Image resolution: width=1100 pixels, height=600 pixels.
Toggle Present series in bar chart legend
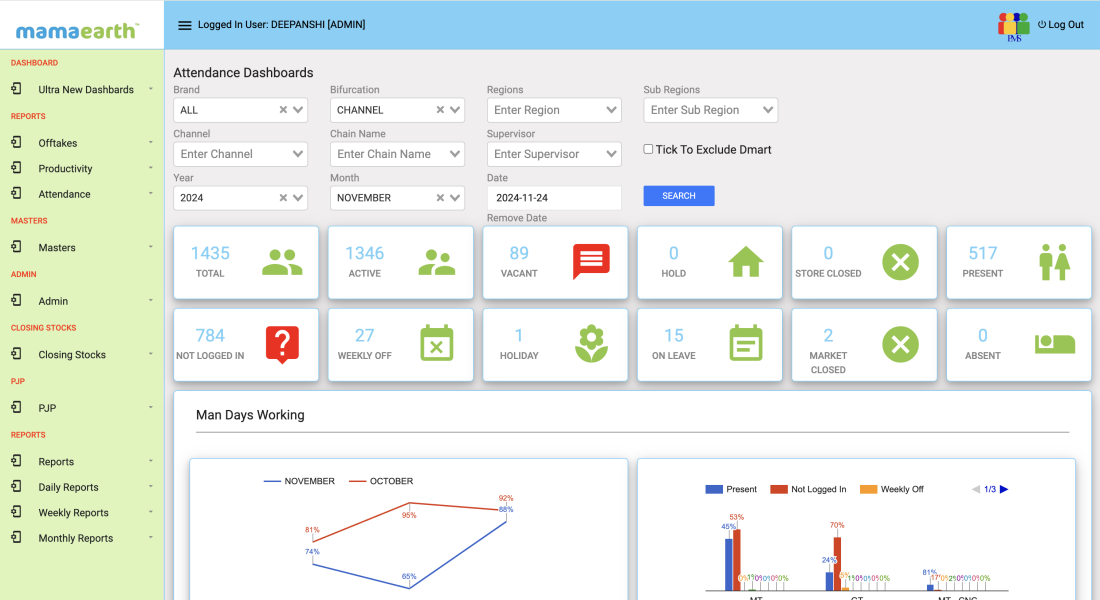point(731,489)
